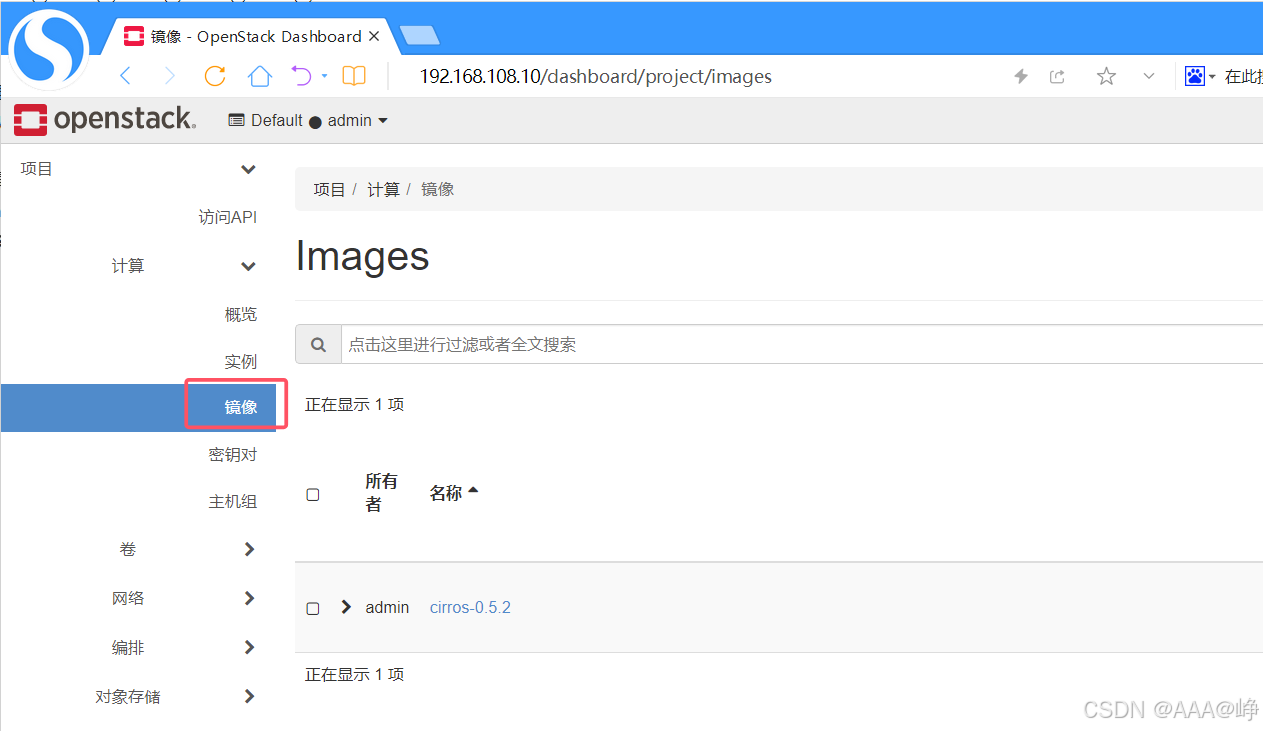Click the purple undo-restore icon
The width and height of the screenshot is (1263, 731).
(x=302, y=76)
